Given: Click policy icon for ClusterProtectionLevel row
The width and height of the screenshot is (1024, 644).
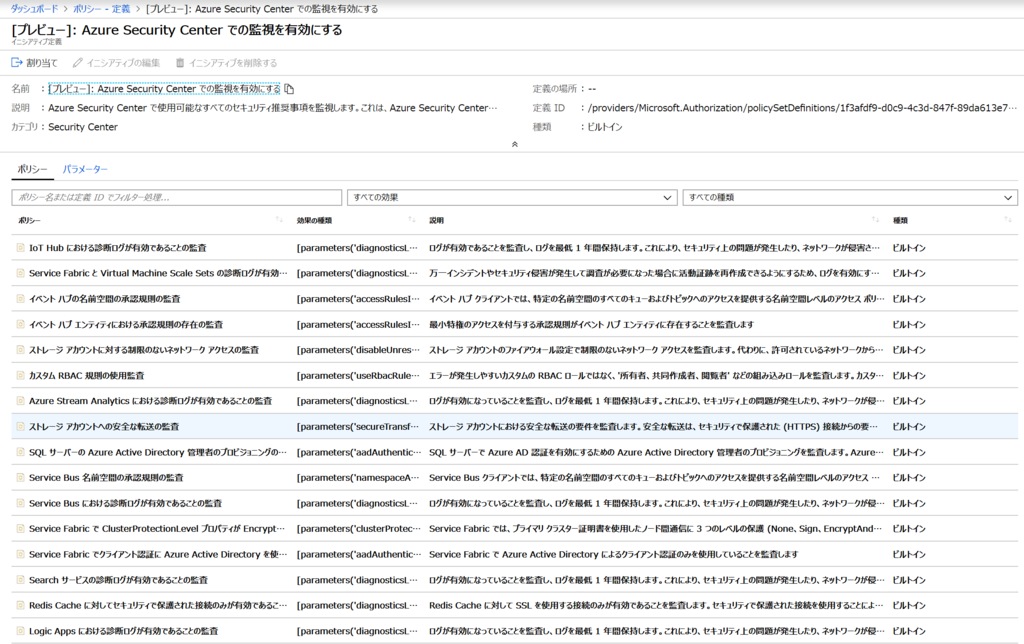Looking at the screenshot, I should (x=20, y=528).
